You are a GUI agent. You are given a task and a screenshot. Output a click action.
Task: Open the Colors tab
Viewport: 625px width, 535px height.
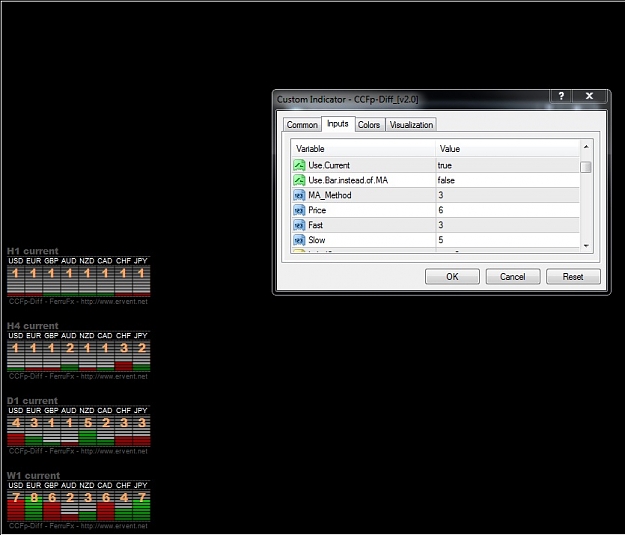point(369,125)
